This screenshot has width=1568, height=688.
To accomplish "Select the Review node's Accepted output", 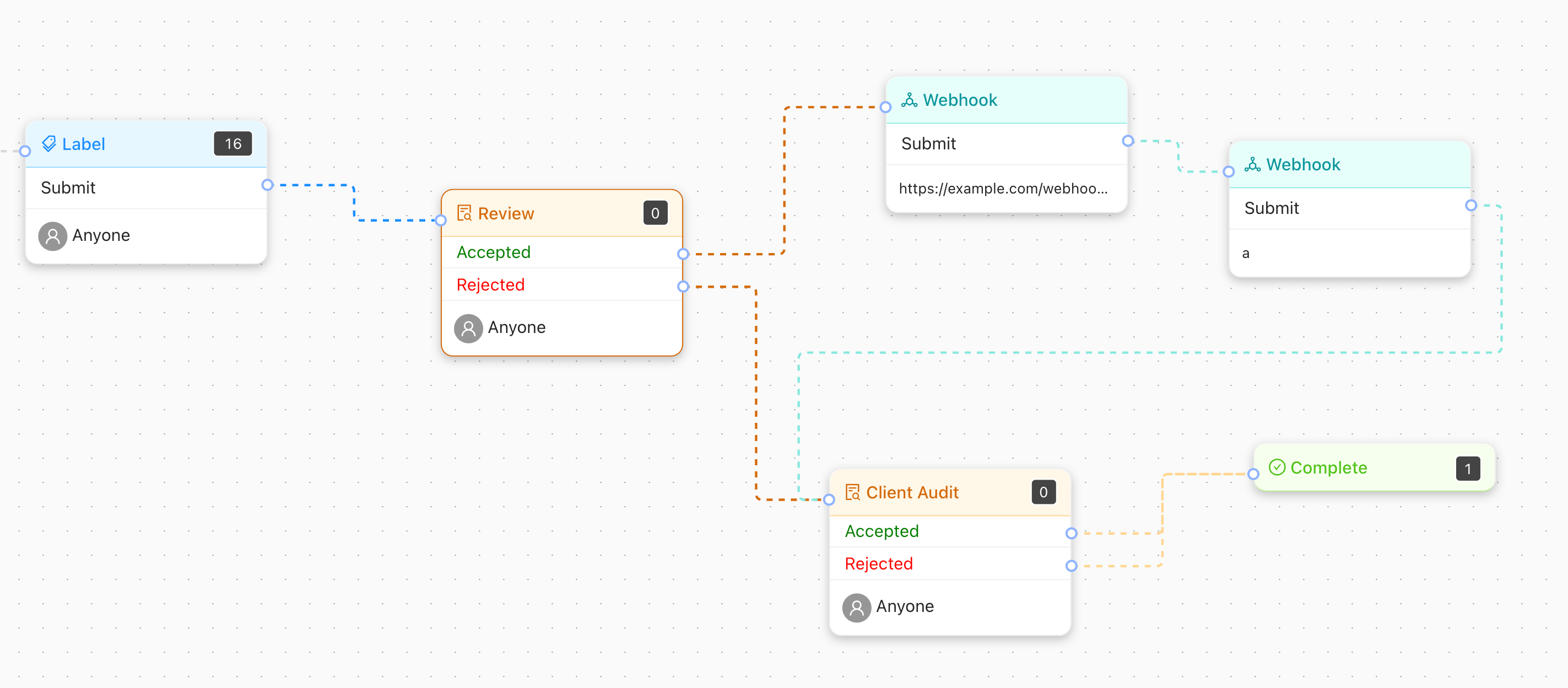I will click(x=683, y=254).
